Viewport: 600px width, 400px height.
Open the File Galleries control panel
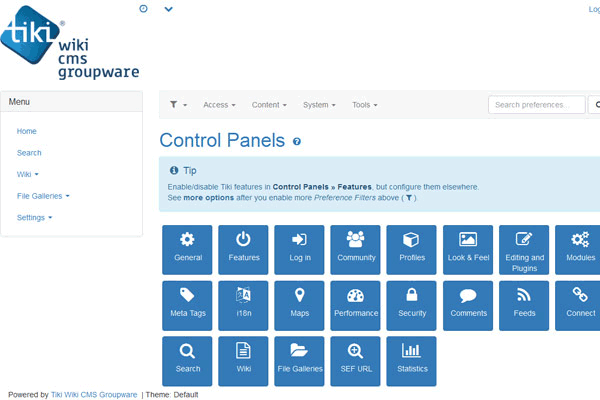coord(299,361)
